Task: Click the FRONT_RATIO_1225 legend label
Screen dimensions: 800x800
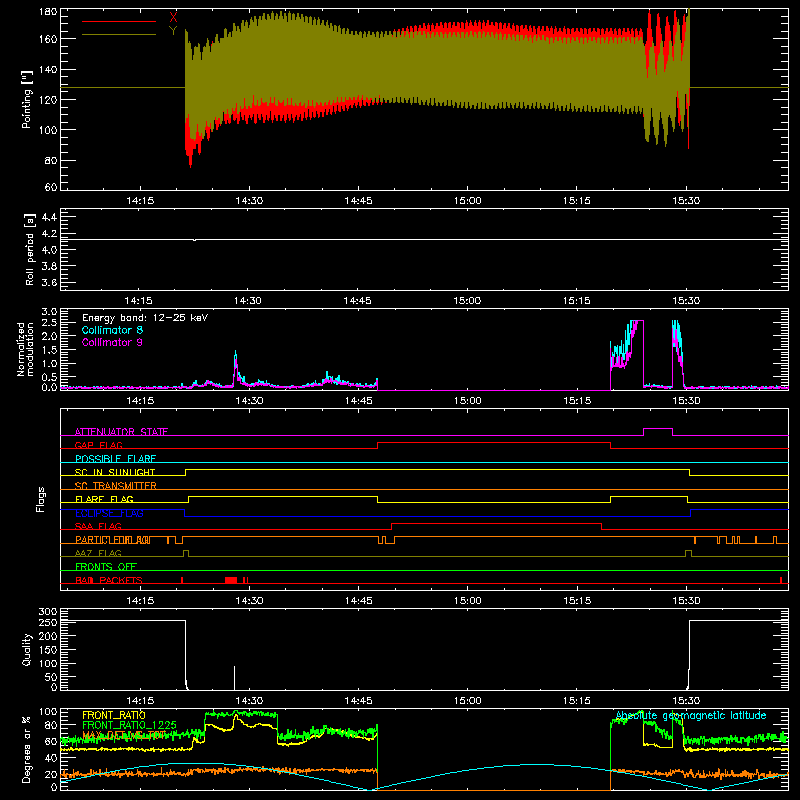Action: [130, 725]
